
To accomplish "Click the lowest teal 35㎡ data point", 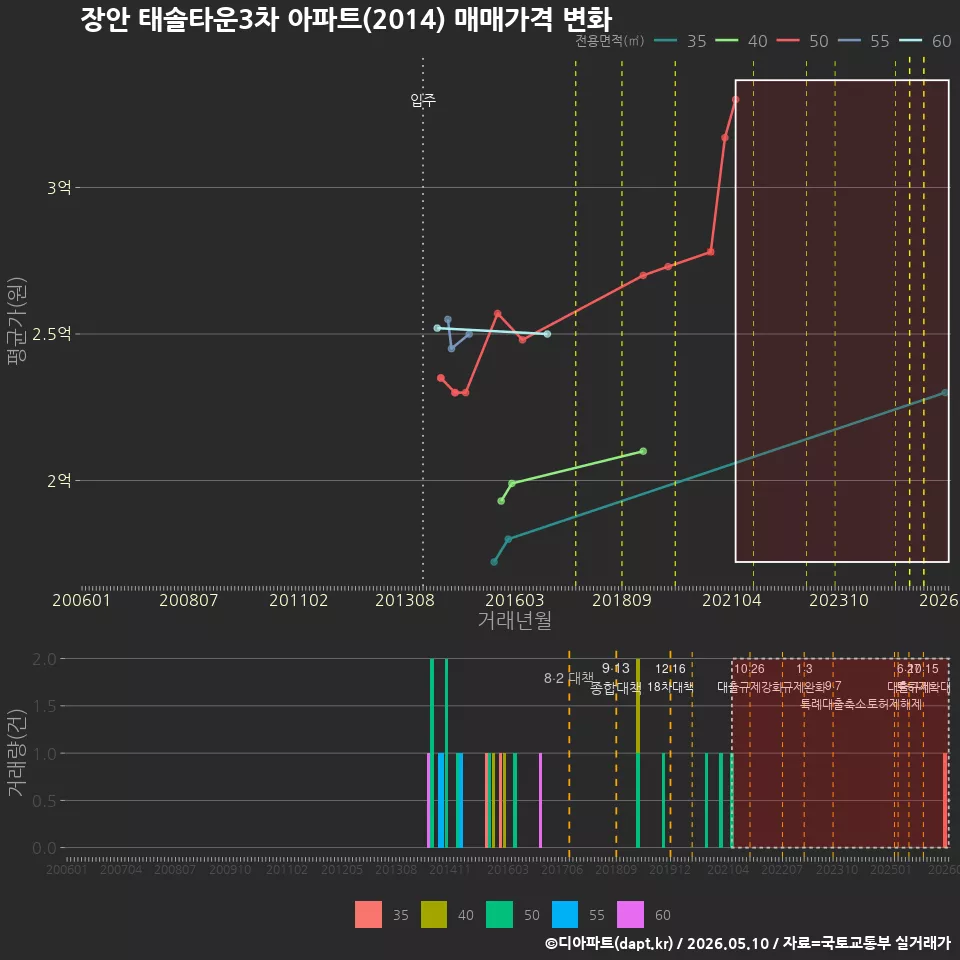I will [x=494, y=561].
